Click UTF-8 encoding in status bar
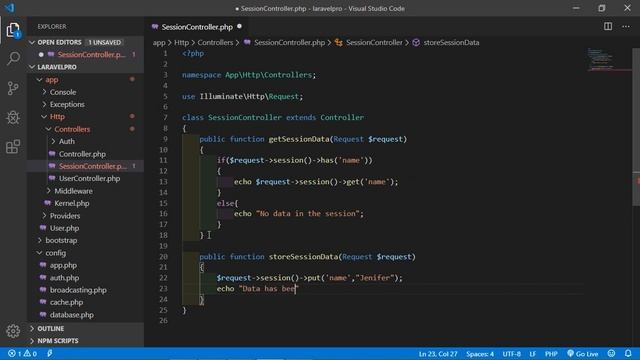Image resolution: width=640 pixels, height=360 pixels. click(511, 354)
